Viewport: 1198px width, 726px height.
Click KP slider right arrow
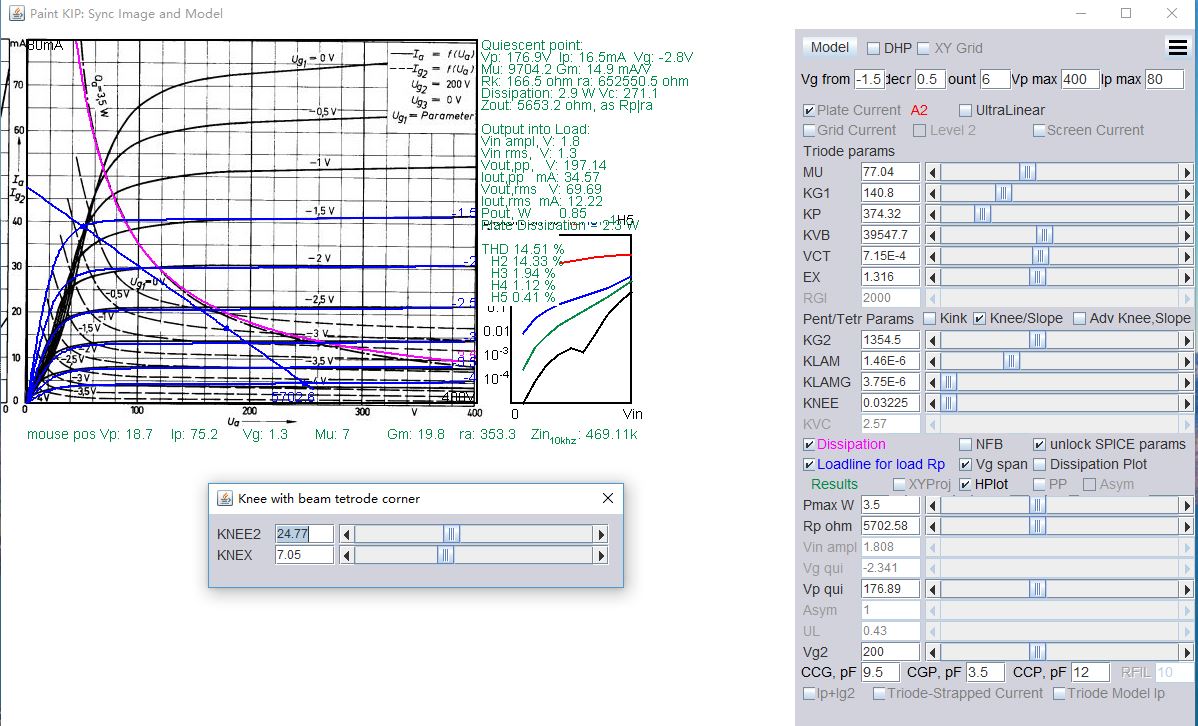pyautogui.click(x=1187, y=214)
